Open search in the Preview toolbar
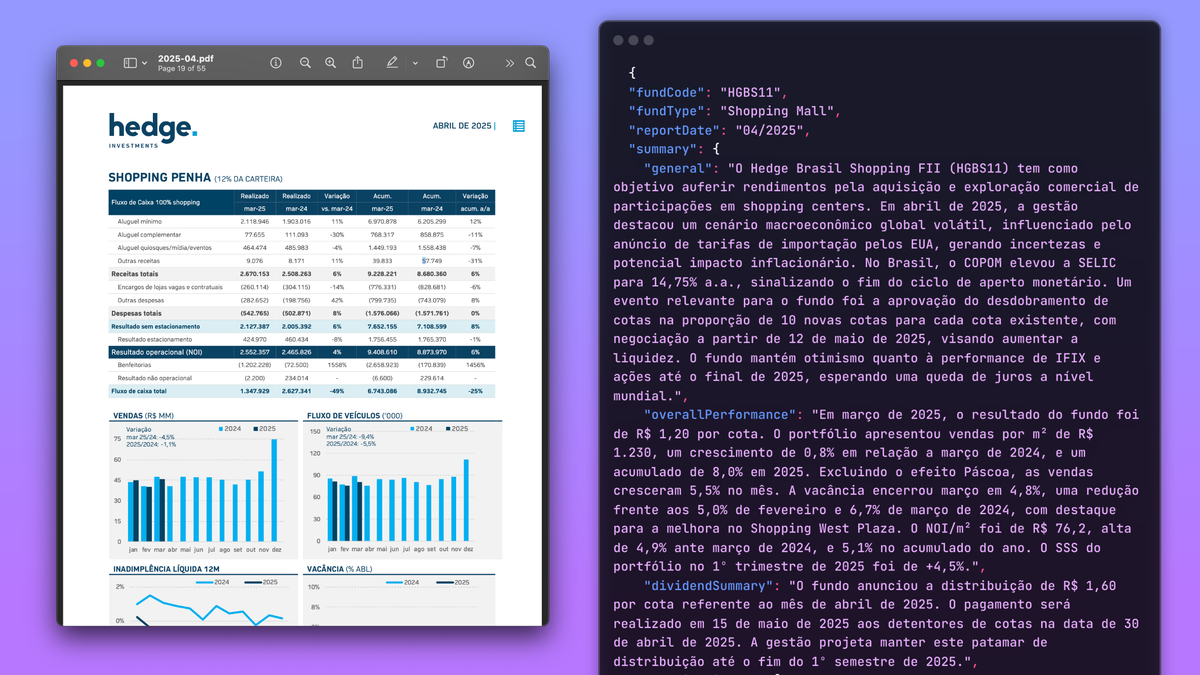 coord(531,63)
